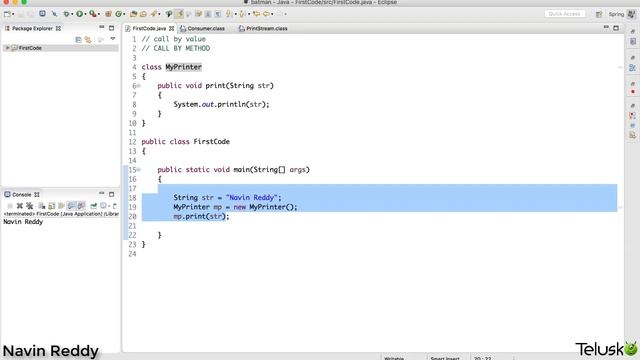Maximize the Console panel

click(111, 194)
